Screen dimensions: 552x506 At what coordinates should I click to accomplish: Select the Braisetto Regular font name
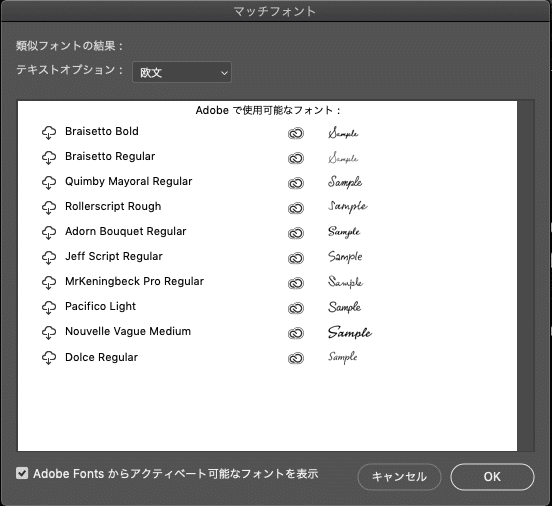click(110, 156)
